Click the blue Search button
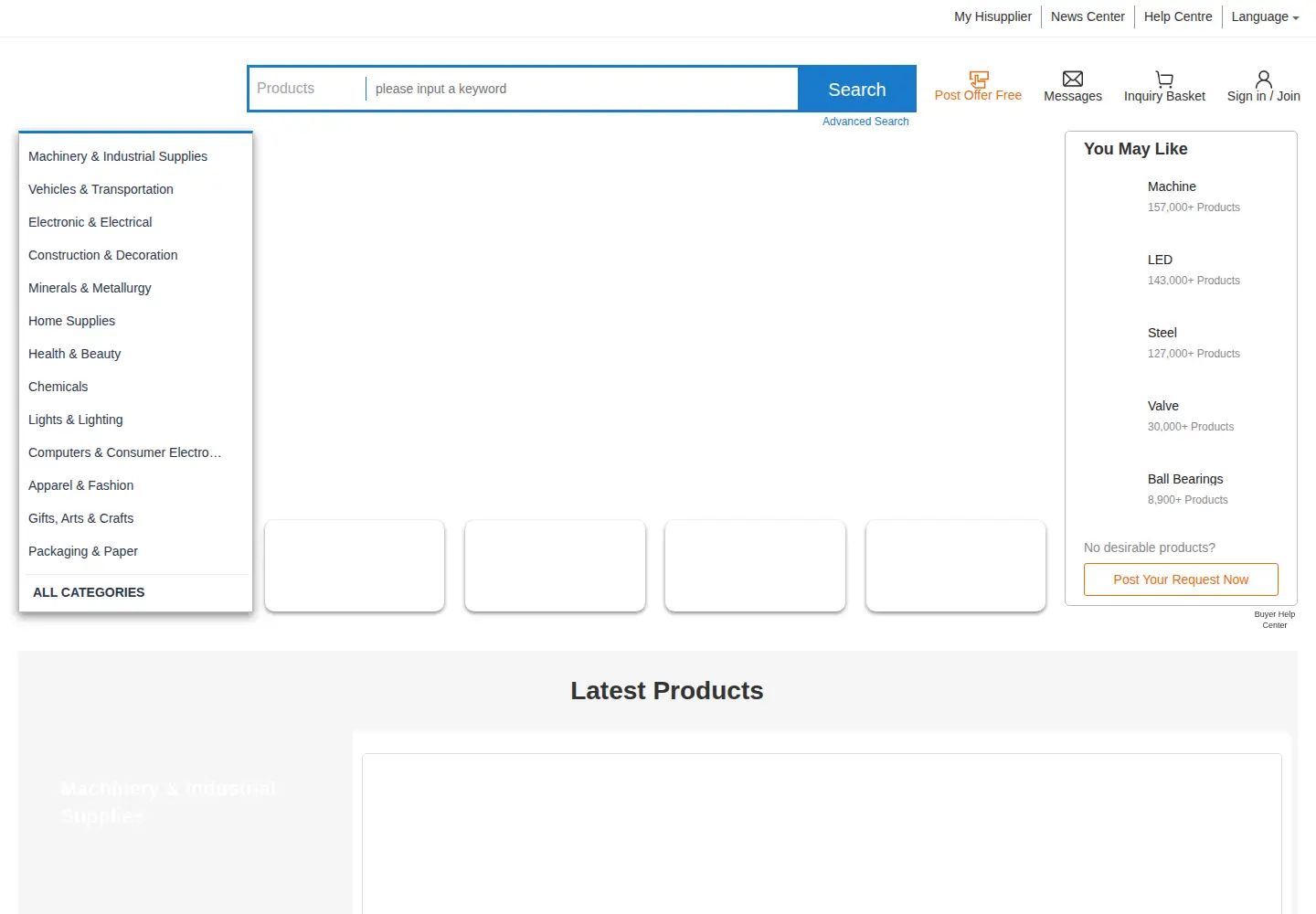Image resolution: width=1316 pixels, height=914 pixels. [857, 89]
